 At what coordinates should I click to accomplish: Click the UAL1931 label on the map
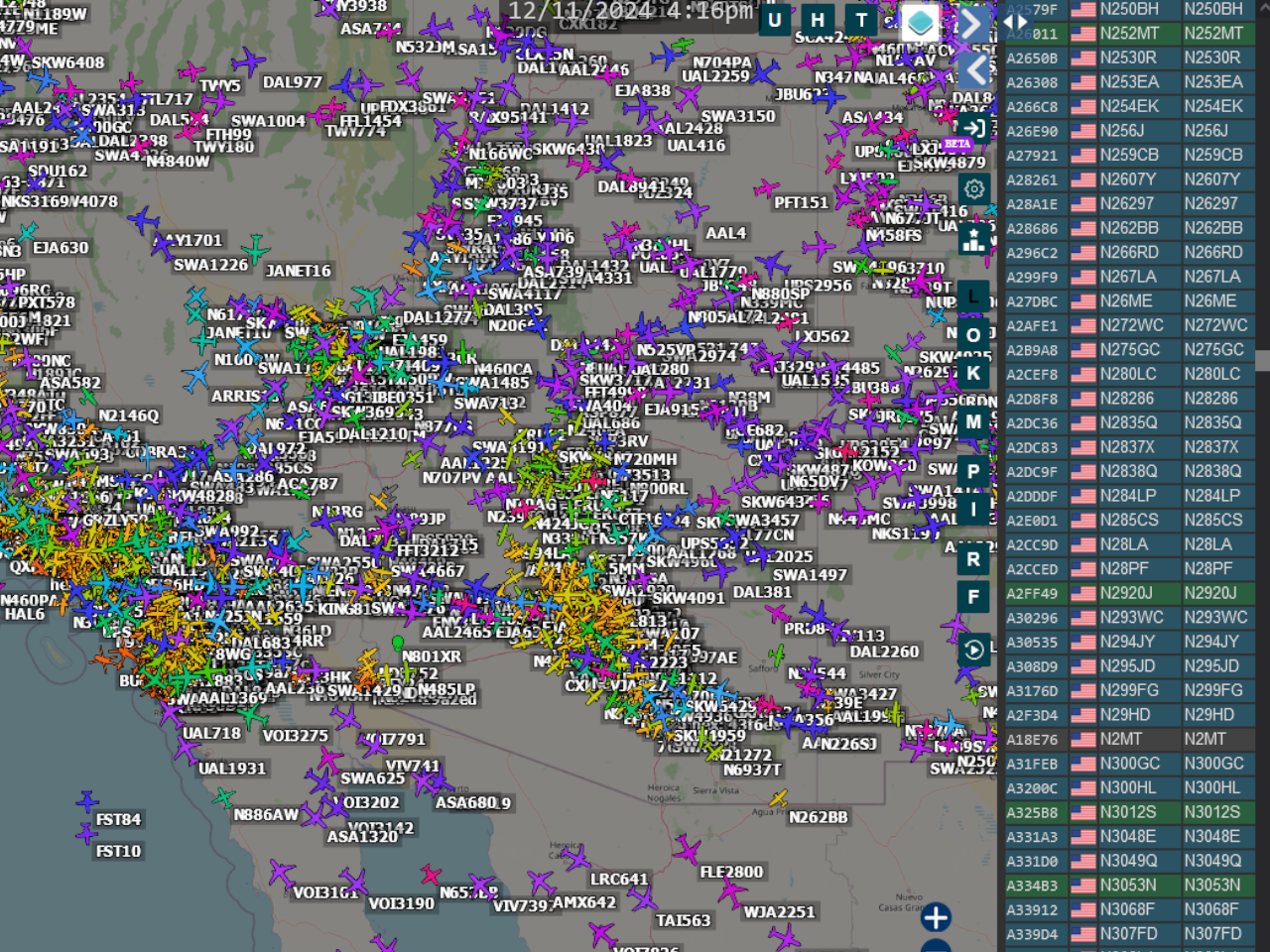(232, 768)
